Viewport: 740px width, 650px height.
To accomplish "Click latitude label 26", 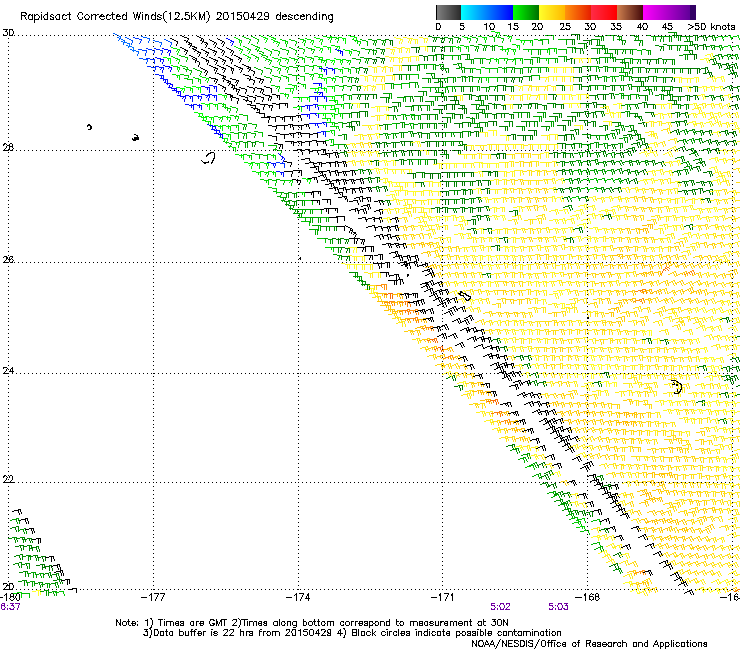I will pos(8,260).
